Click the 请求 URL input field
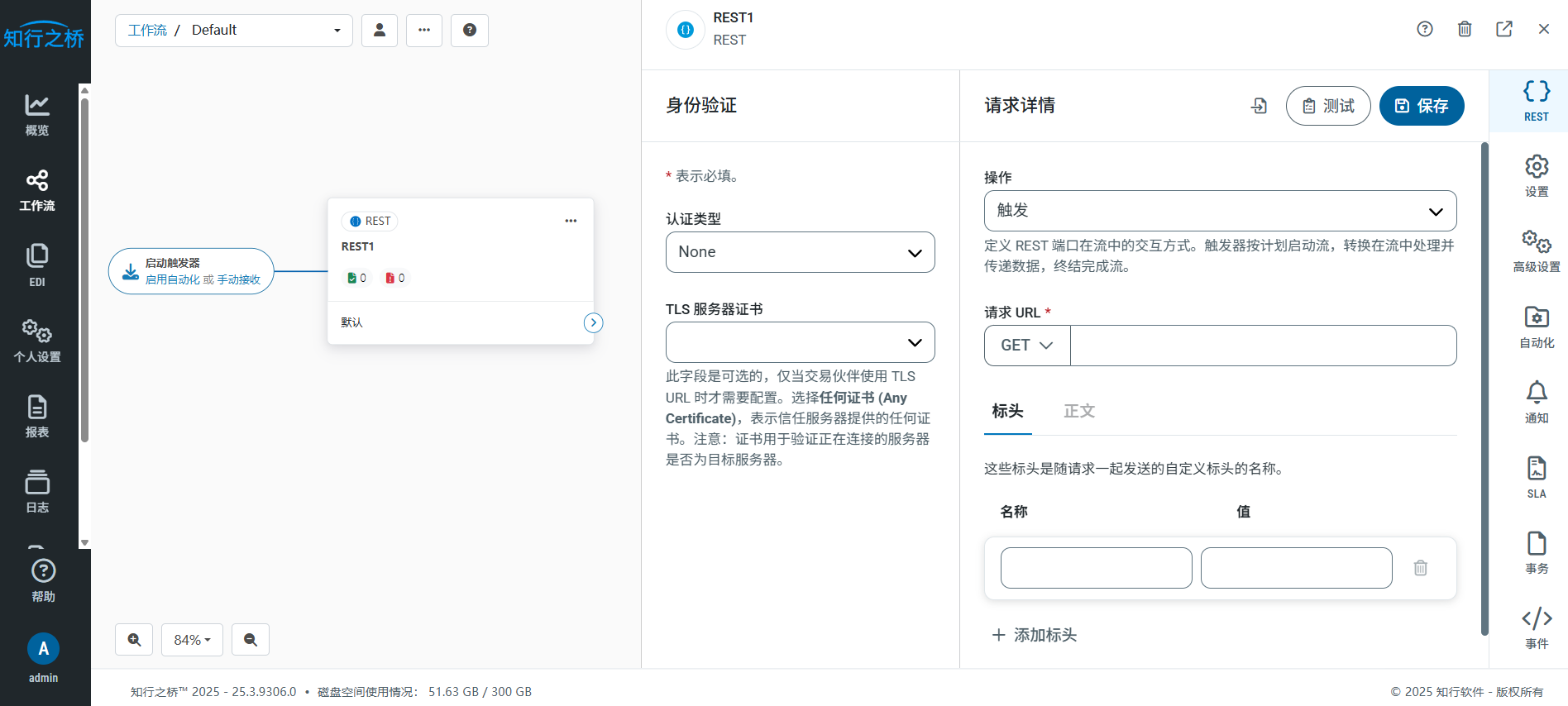The width and height of the screenshot is (1568, 706). [x=1263, y=346]
